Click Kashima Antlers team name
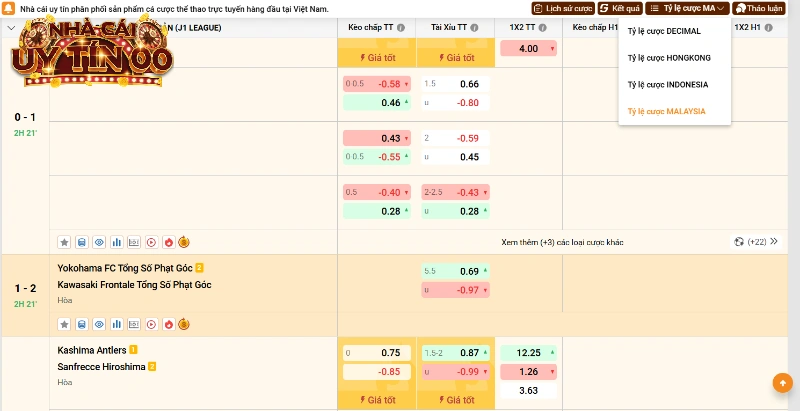The height and width of the screenshot is (411, 800). click(92, 350)
